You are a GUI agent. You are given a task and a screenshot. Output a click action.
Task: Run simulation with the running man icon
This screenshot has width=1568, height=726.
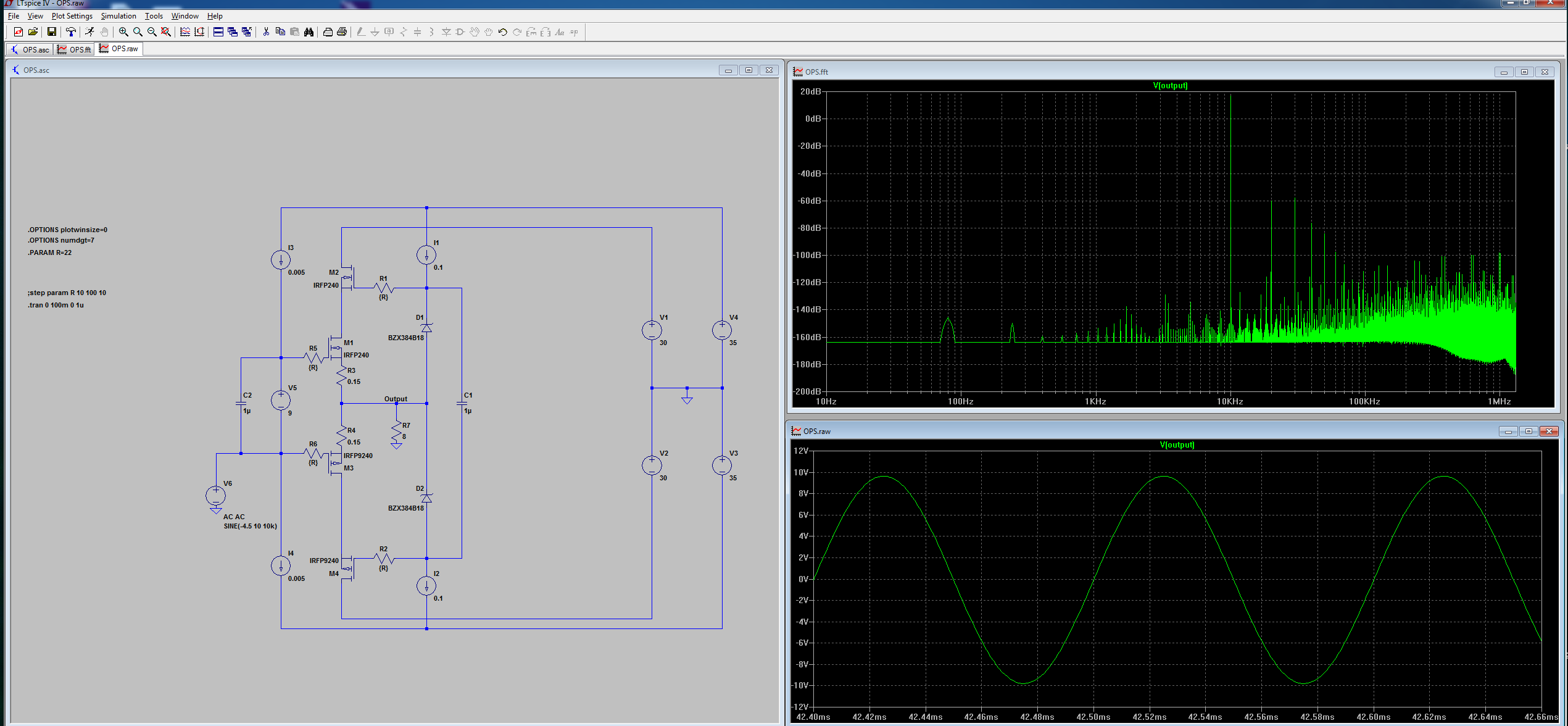click(89, 32)
